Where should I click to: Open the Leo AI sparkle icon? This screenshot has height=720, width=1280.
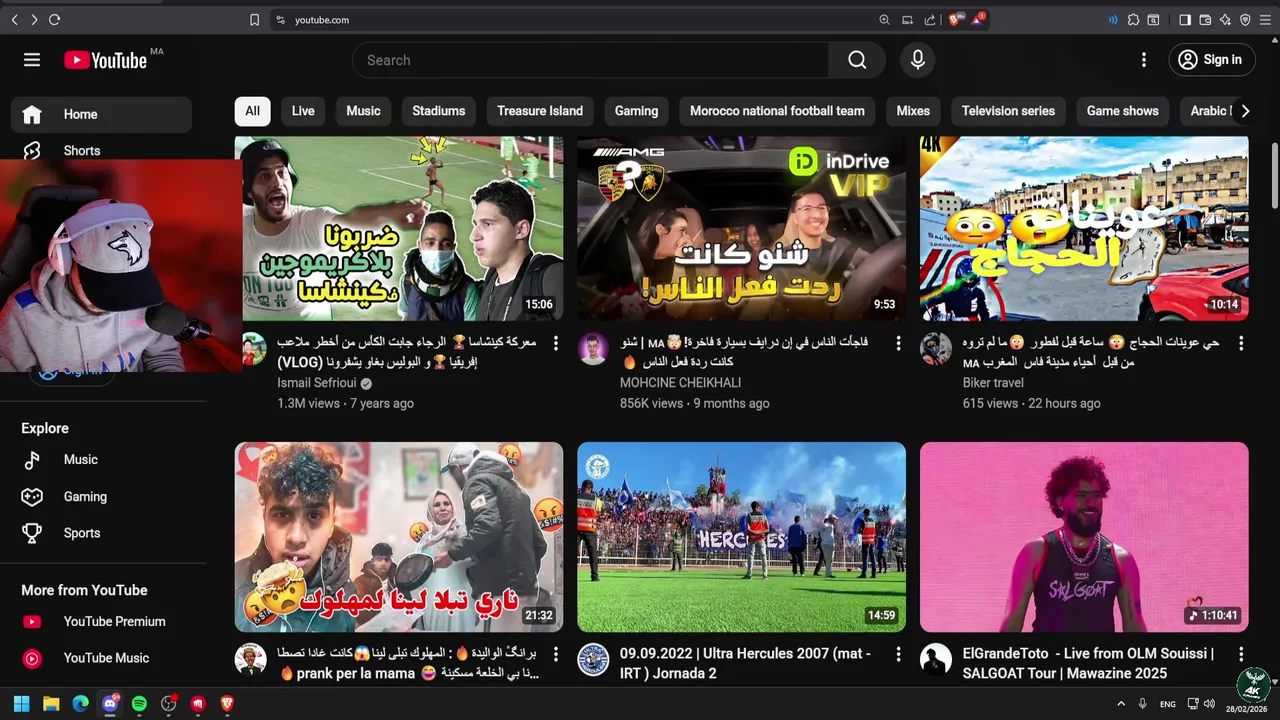(1225, 20)
